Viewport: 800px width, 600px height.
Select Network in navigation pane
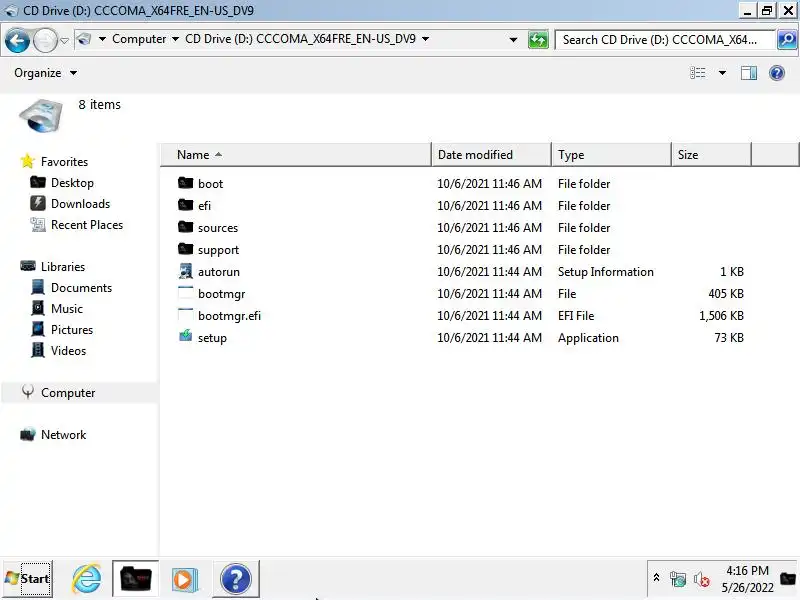[53, 434]
